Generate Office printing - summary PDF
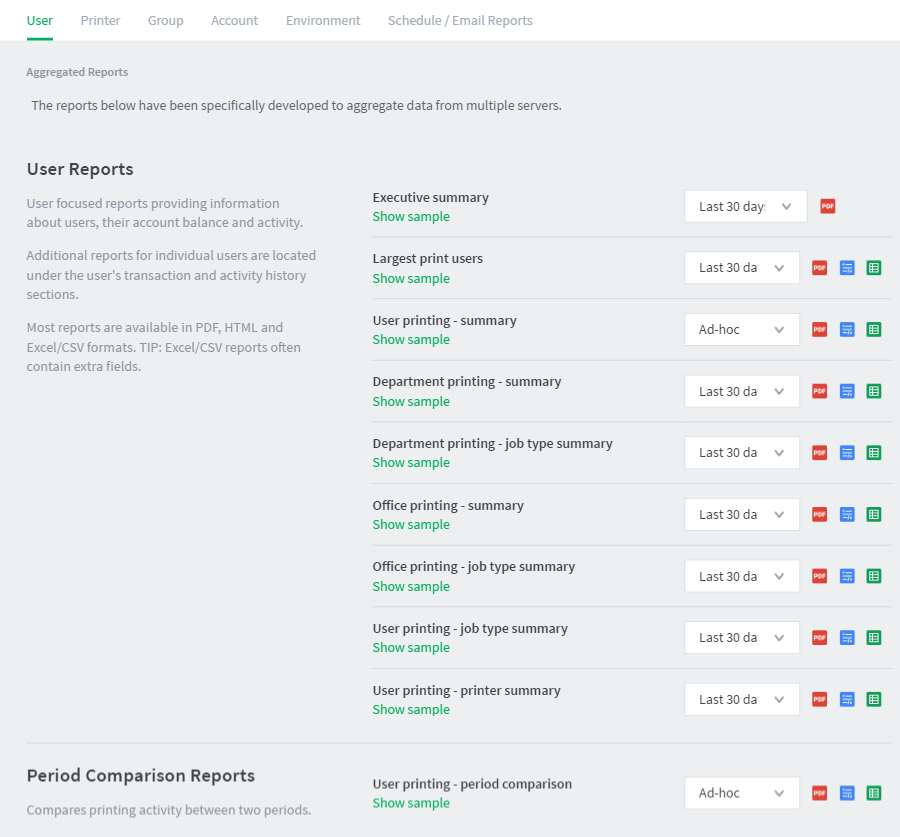The image size is (900, 837). pyautogui.click(x=819, y=514)
